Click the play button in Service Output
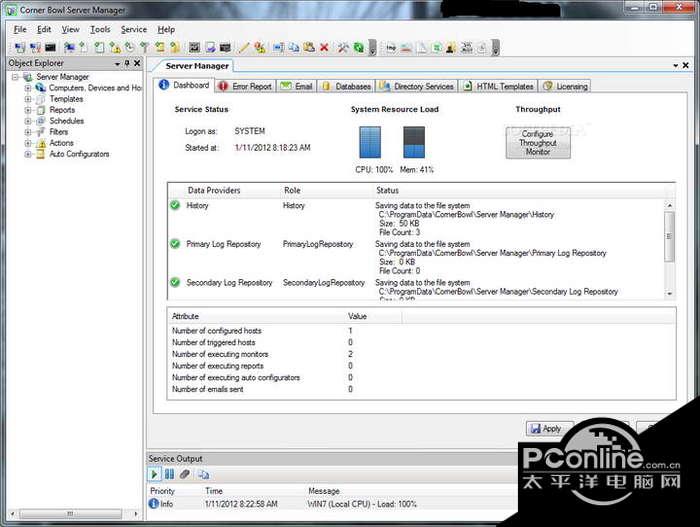This screenshot has width=700, height=527. click(154, 474)
